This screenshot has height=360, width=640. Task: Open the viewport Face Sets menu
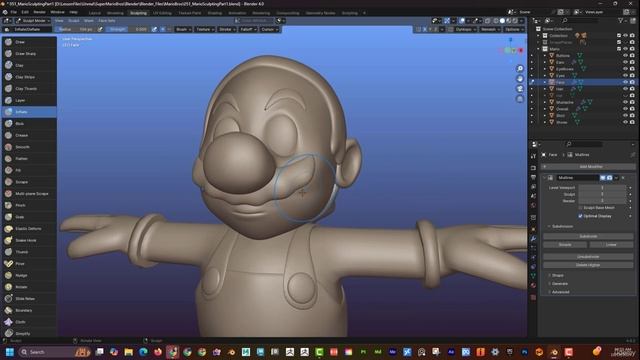click(x=107, y=20)
